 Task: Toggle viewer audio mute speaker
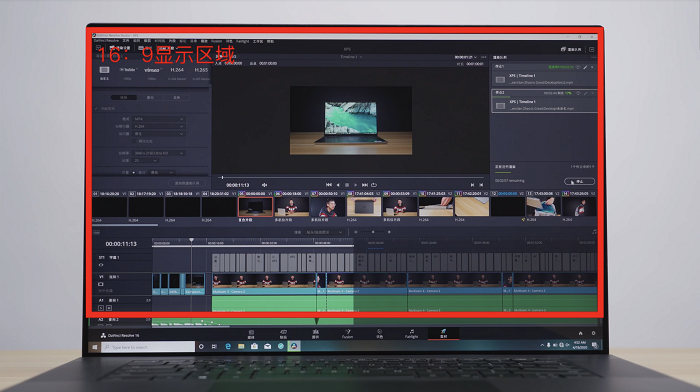265,185
